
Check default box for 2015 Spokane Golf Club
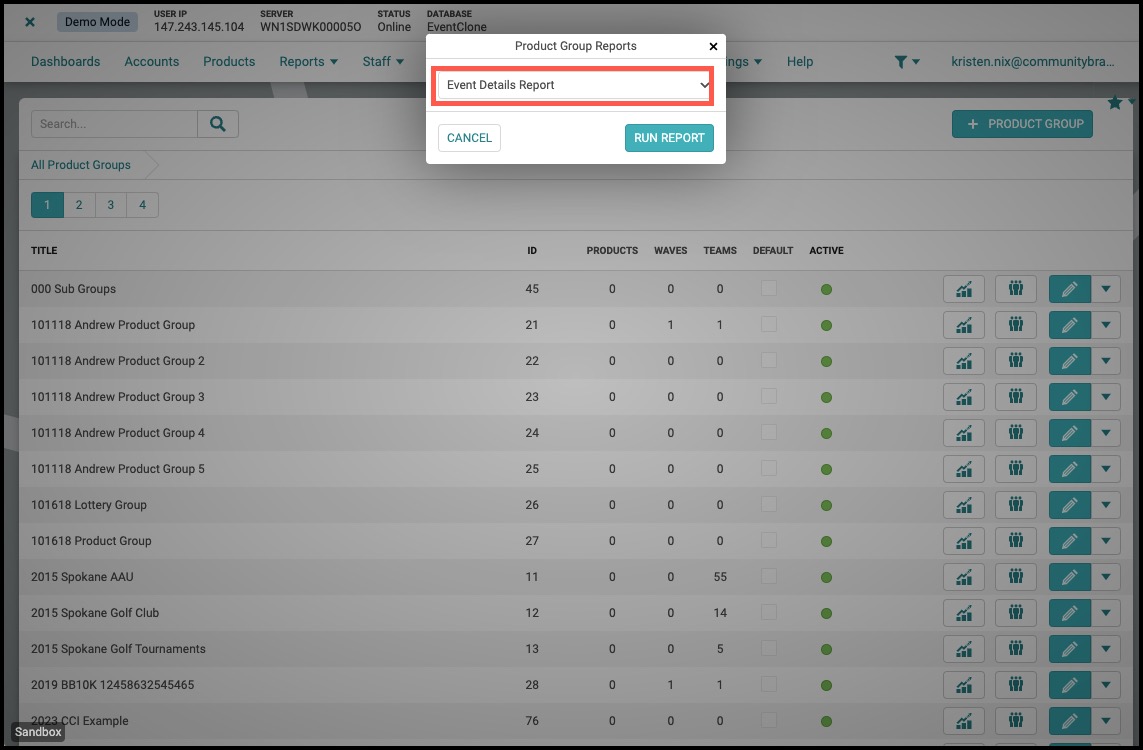(768, 612)
